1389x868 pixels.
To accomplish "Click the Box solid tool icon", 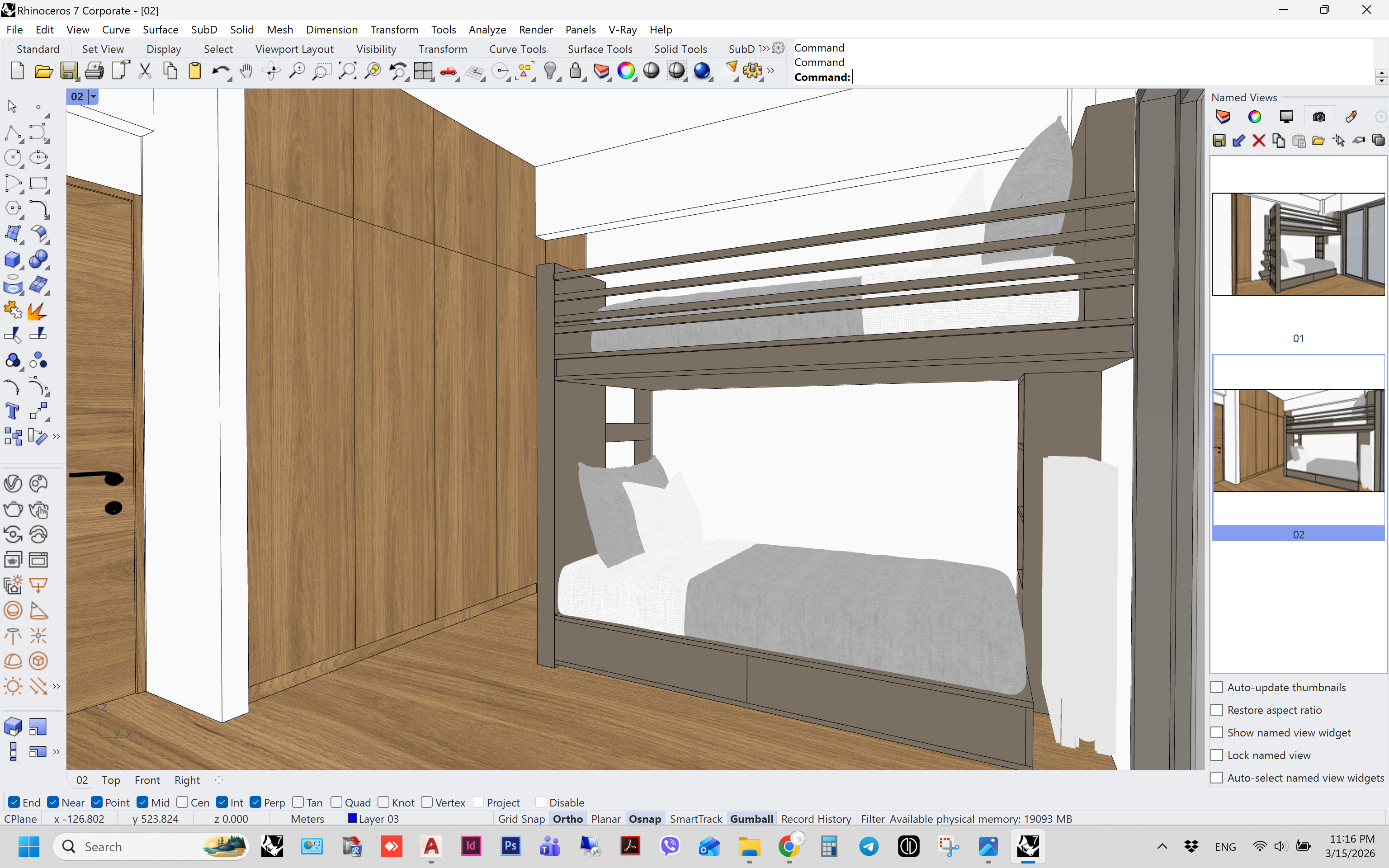I will [x=12, y=259].
